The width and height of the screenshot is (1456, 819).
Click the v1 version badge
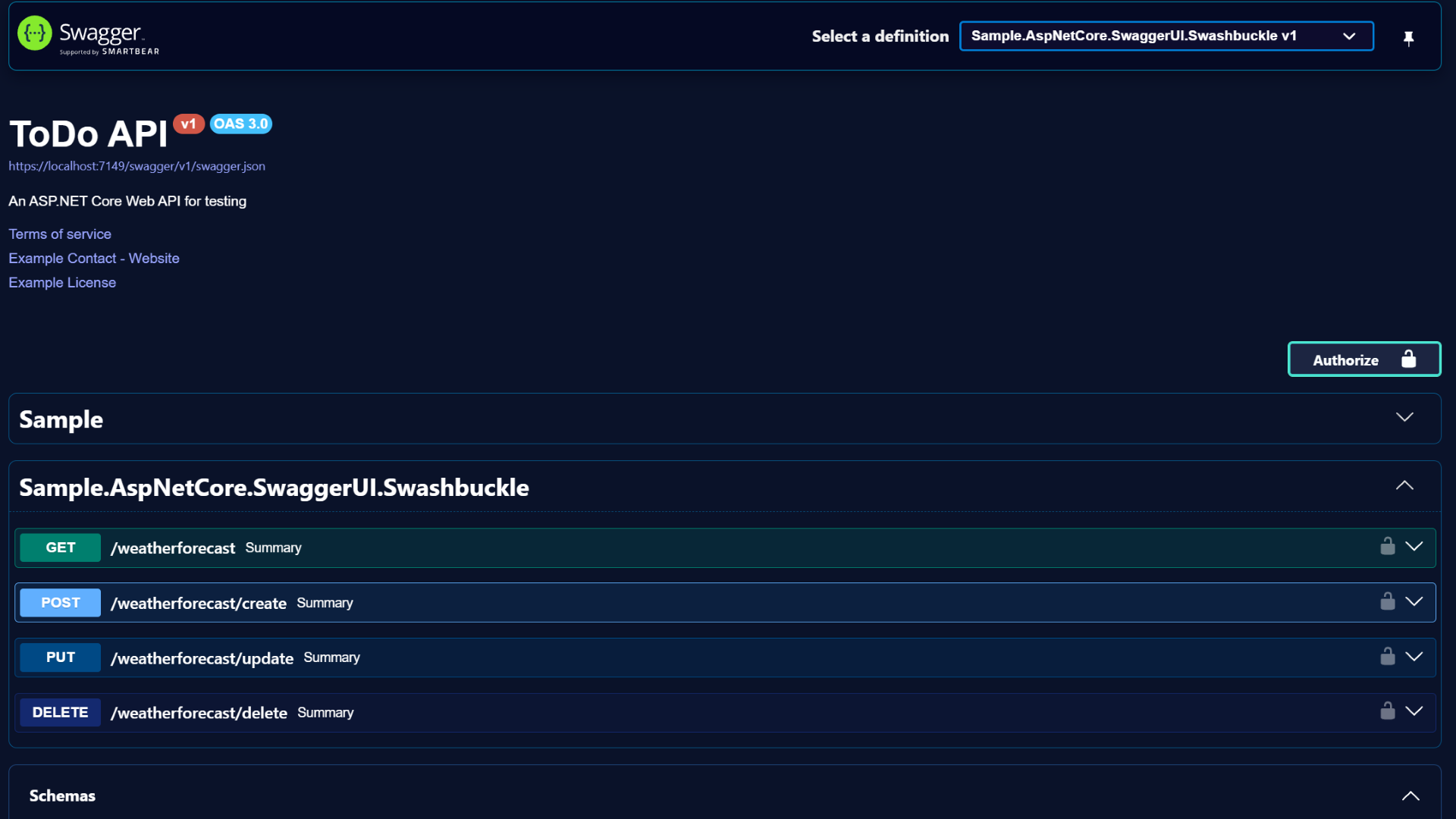click(x=188, y=124)
